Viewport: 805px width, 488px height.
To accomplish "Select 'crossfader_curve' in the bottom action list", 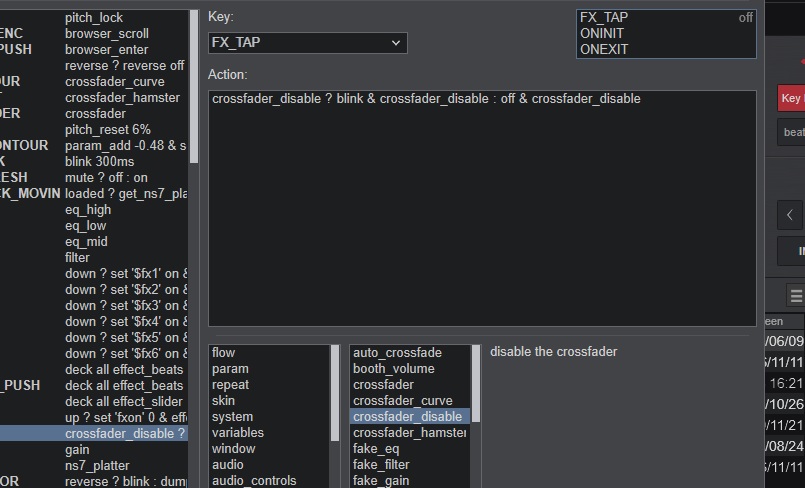I will click(x=402, y=401).
